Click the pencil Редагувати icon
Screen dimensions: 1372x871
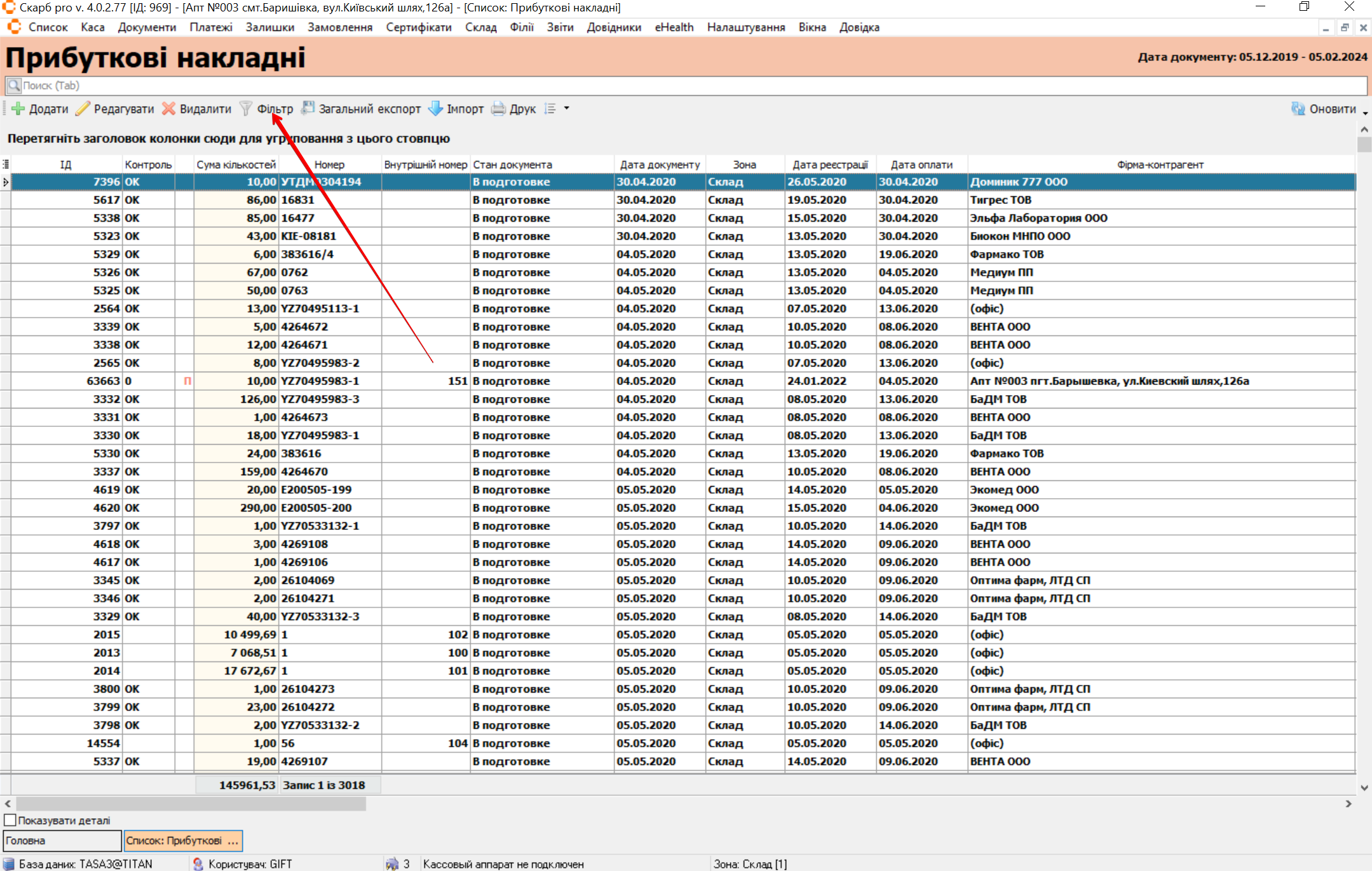click(83, 109)
